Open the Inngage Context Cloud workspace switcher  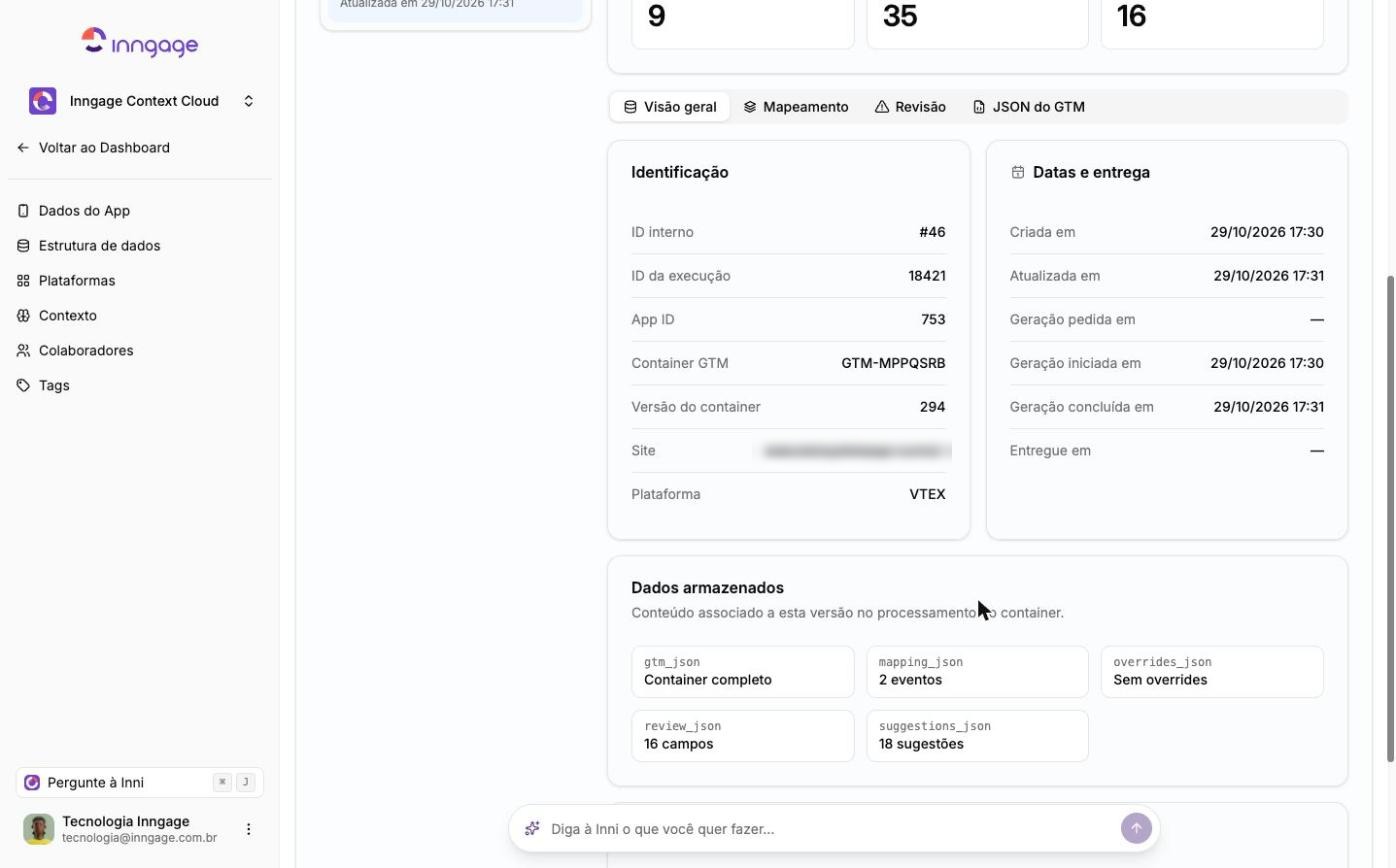click(x=141, y=101)
